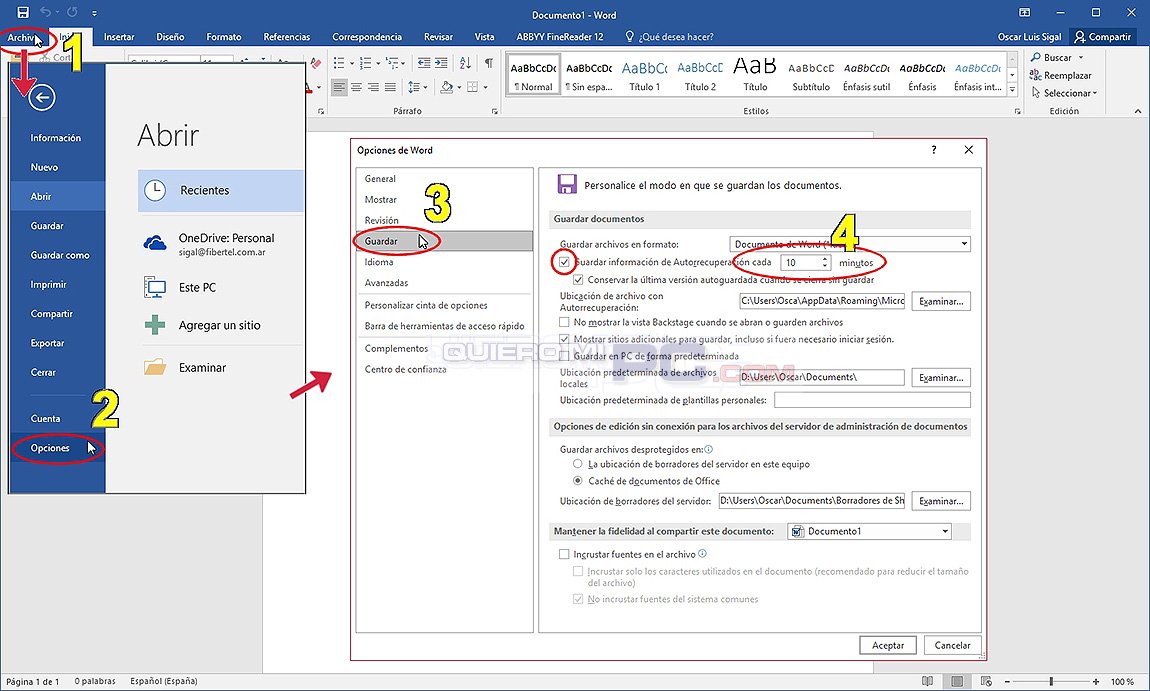Open the shading color dropdown arrow
1150x691 pixels.
(459, 87)
